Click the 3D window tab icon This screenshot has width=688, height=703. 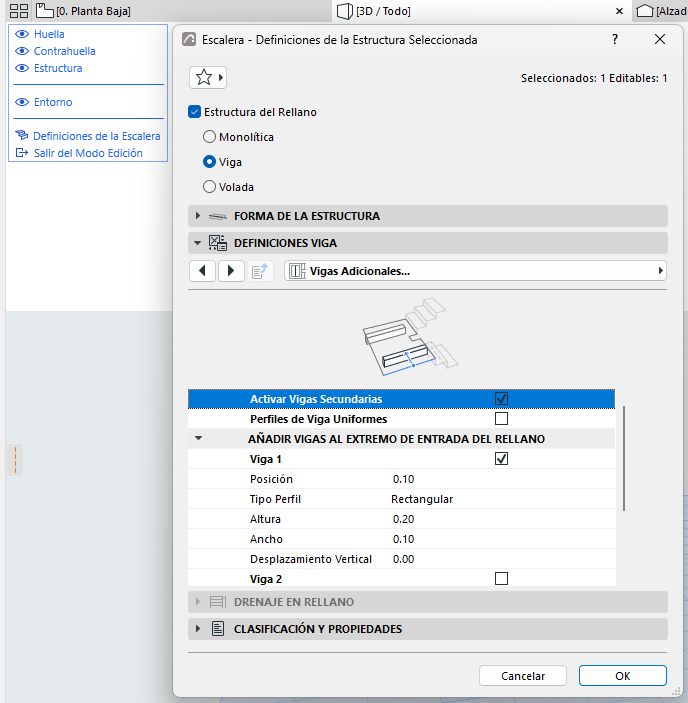(x=345, y=11)
